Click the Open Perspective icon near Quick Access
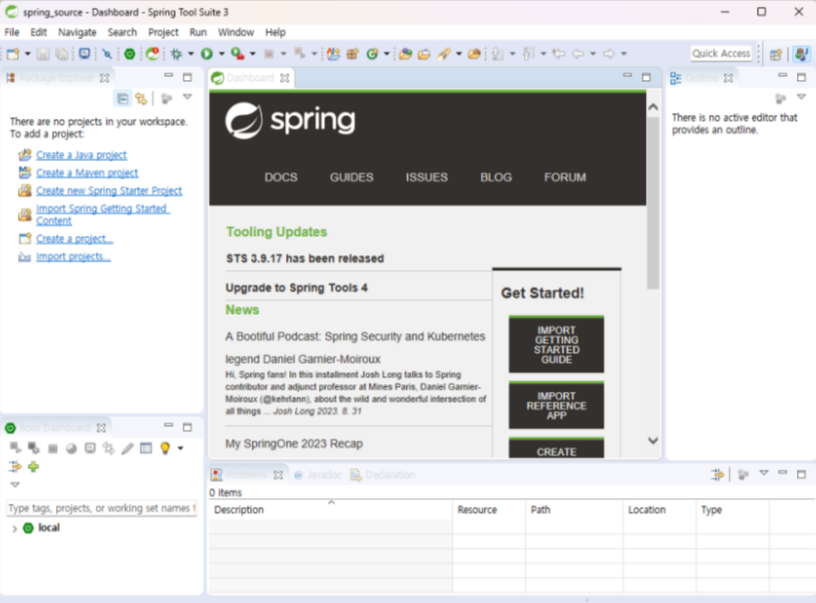The width and height of the screenshot is (816, 603). point(776,54)
